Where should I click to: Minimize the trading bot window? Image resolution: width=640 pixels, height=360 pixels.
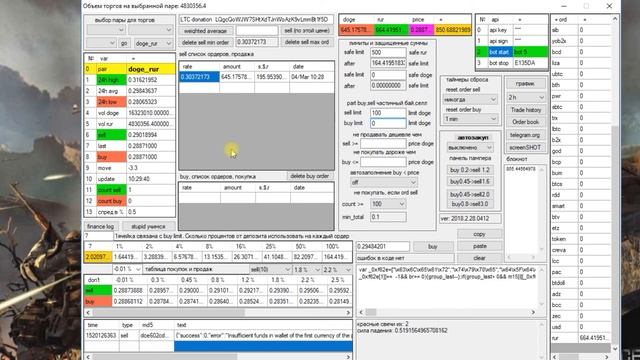564,6
